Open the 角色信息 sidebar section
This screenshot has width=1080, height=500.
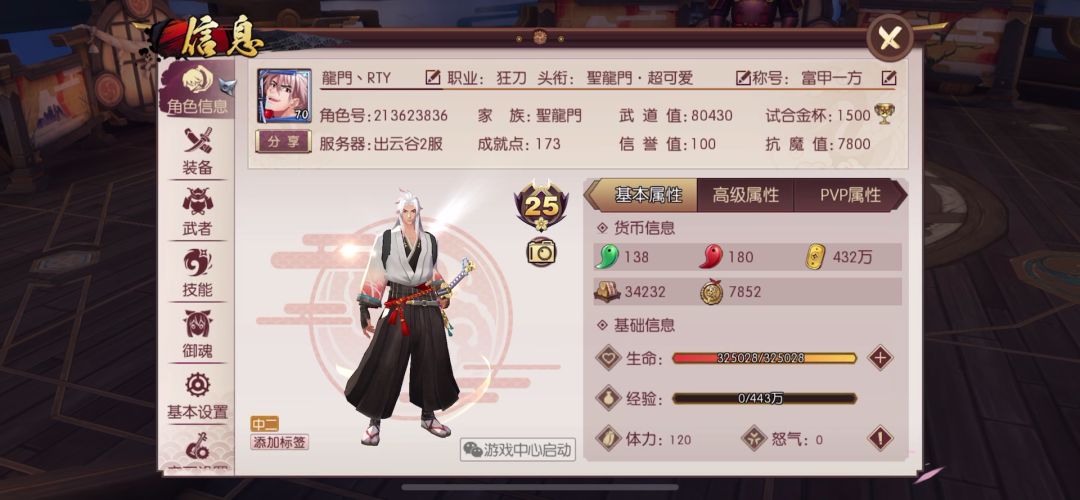(x=197, y=88)
